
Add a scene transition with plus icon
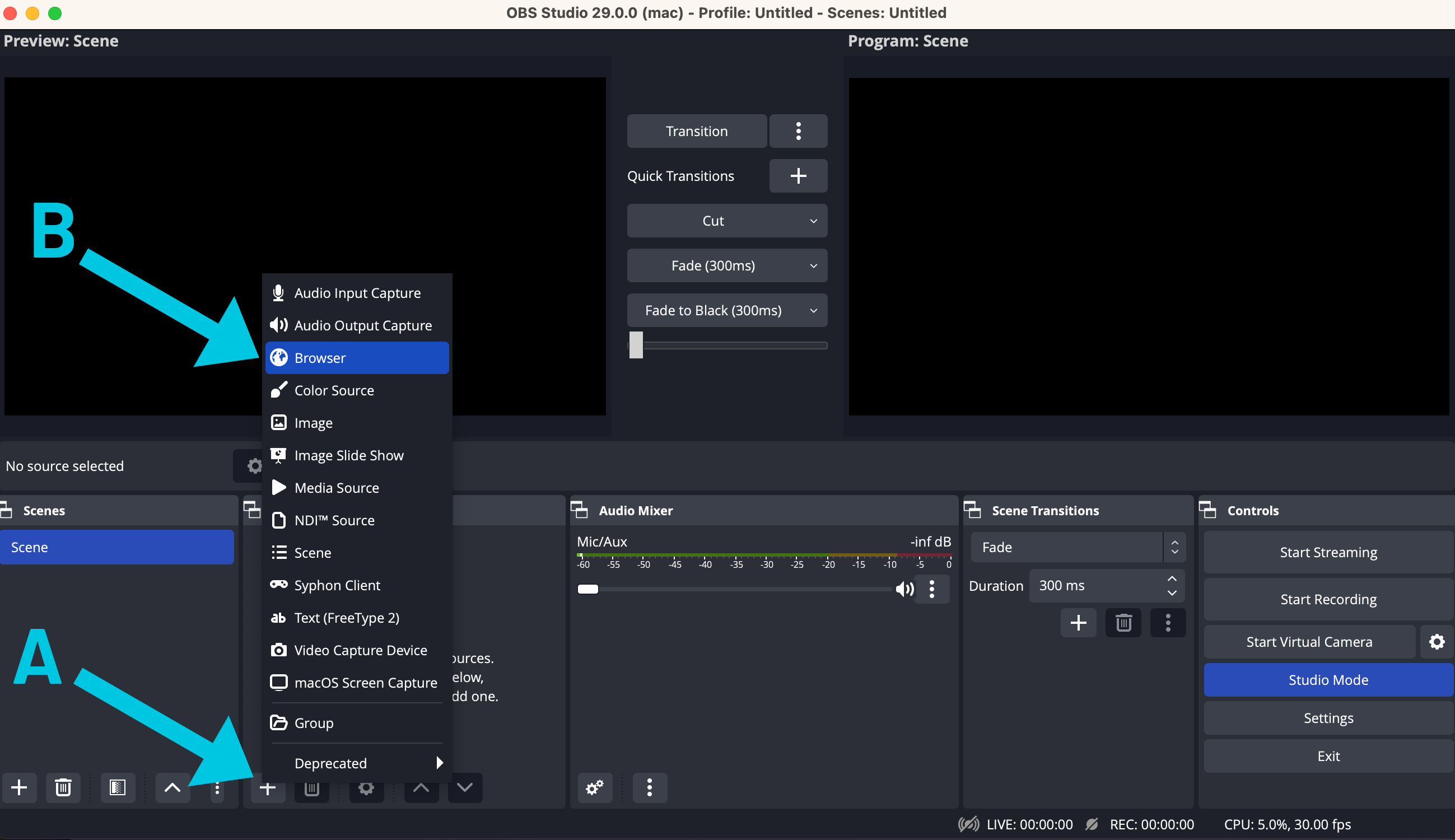coord(1078,623)
